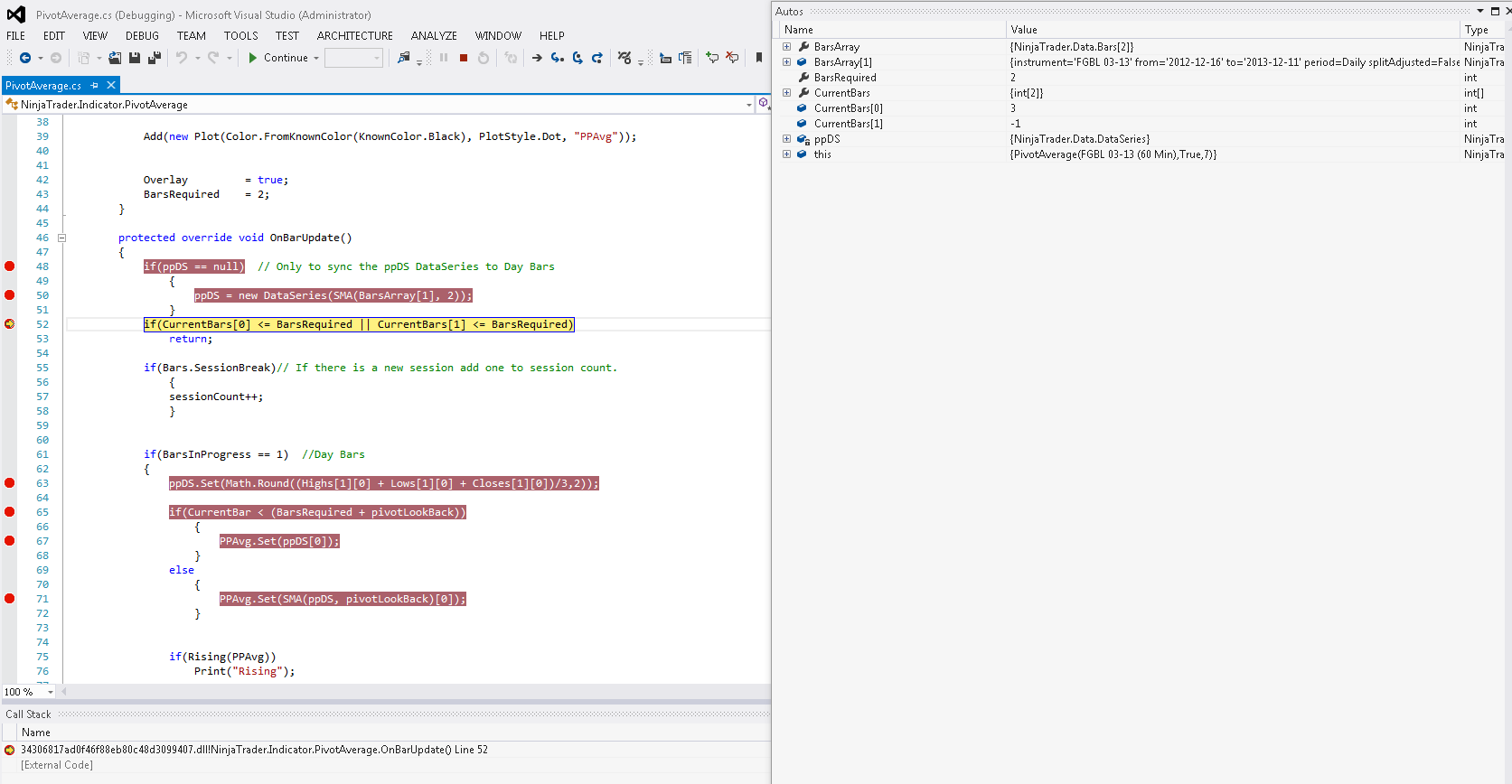1512x784 pixels.
Task: Expand the ppDS variable in Autos
Action: 786,139
